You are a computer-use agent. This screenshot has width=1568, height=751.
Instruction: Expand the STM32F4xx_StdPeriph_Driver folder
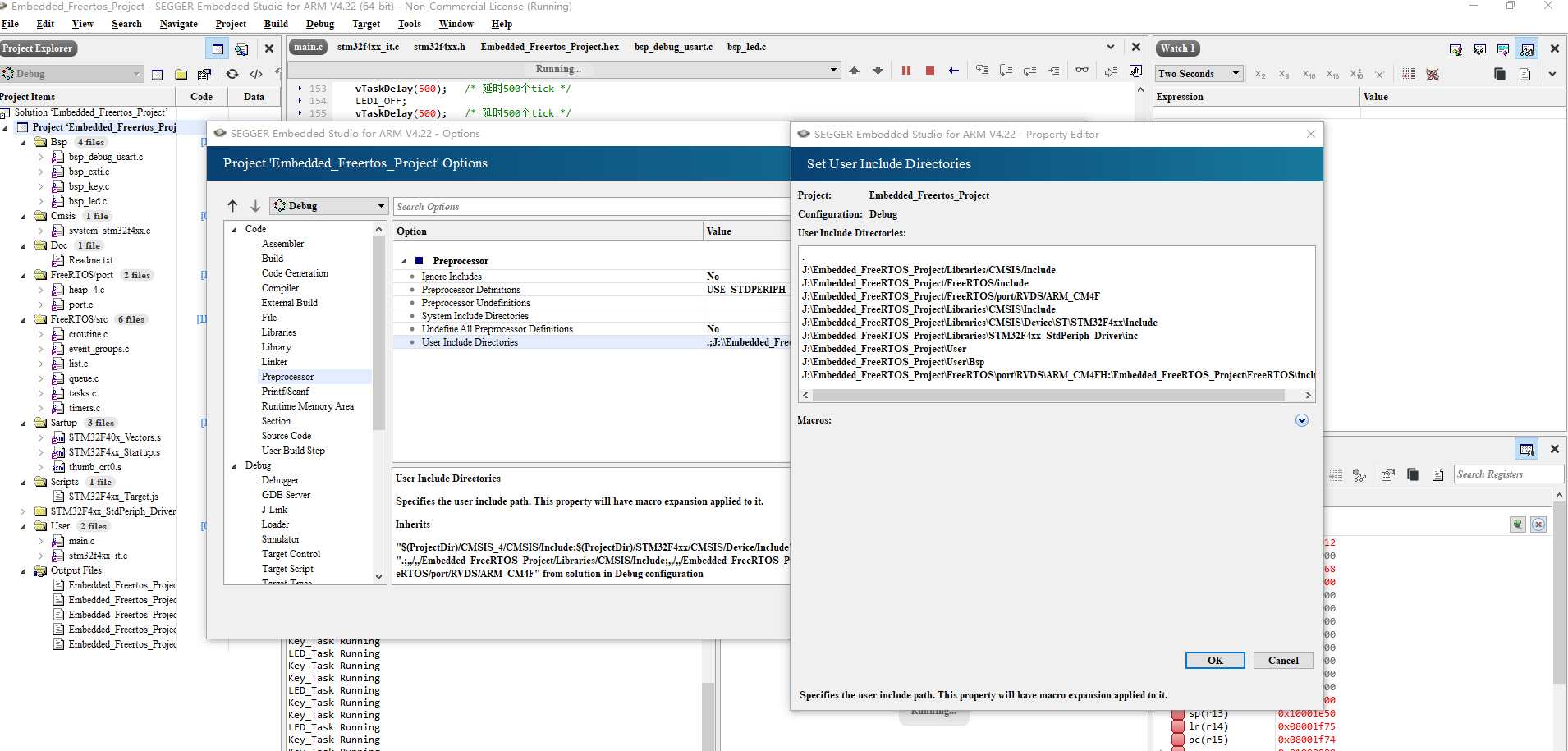[23, 511]
